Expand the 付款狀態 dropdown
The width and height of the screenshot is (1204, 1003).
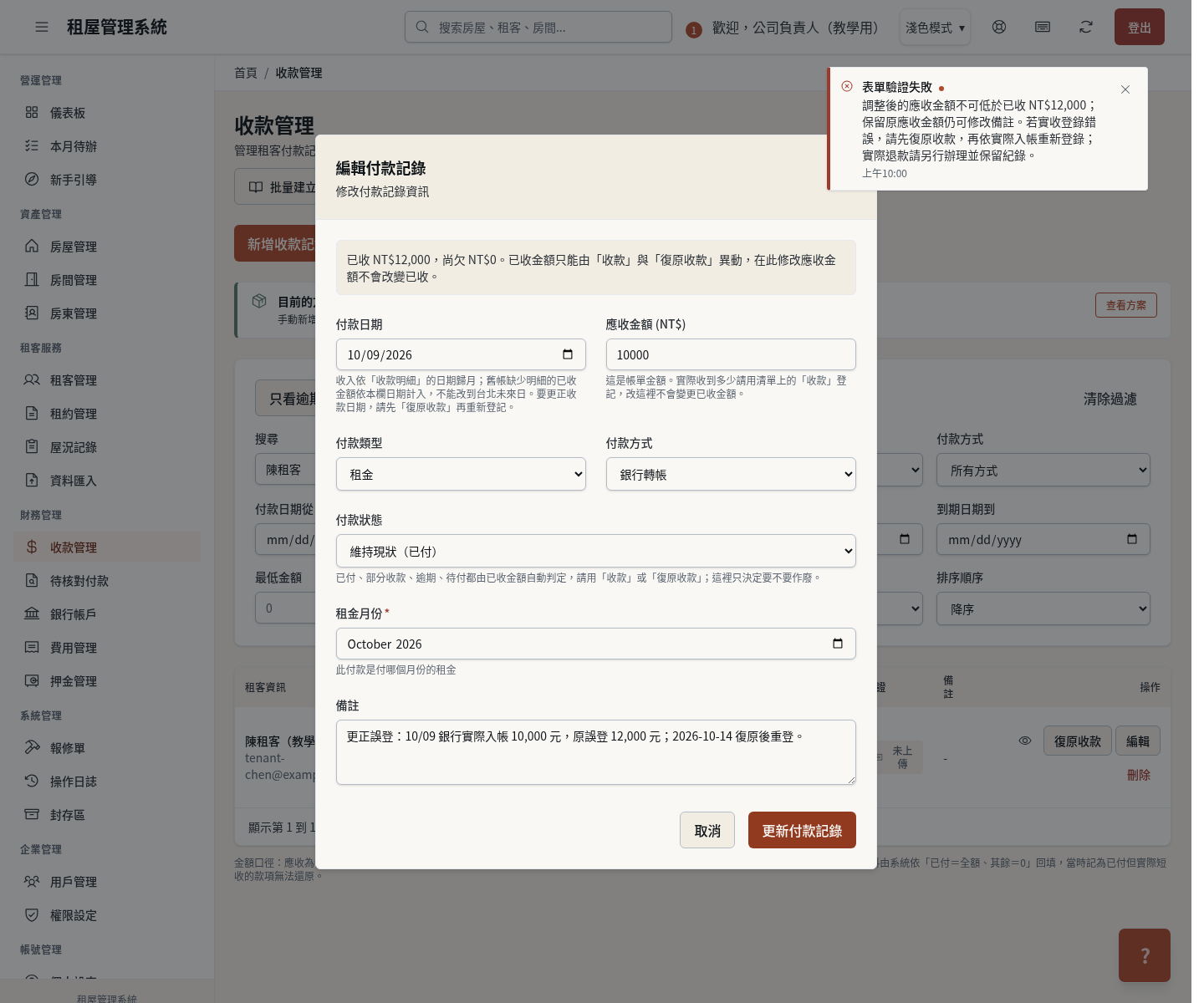596,551
